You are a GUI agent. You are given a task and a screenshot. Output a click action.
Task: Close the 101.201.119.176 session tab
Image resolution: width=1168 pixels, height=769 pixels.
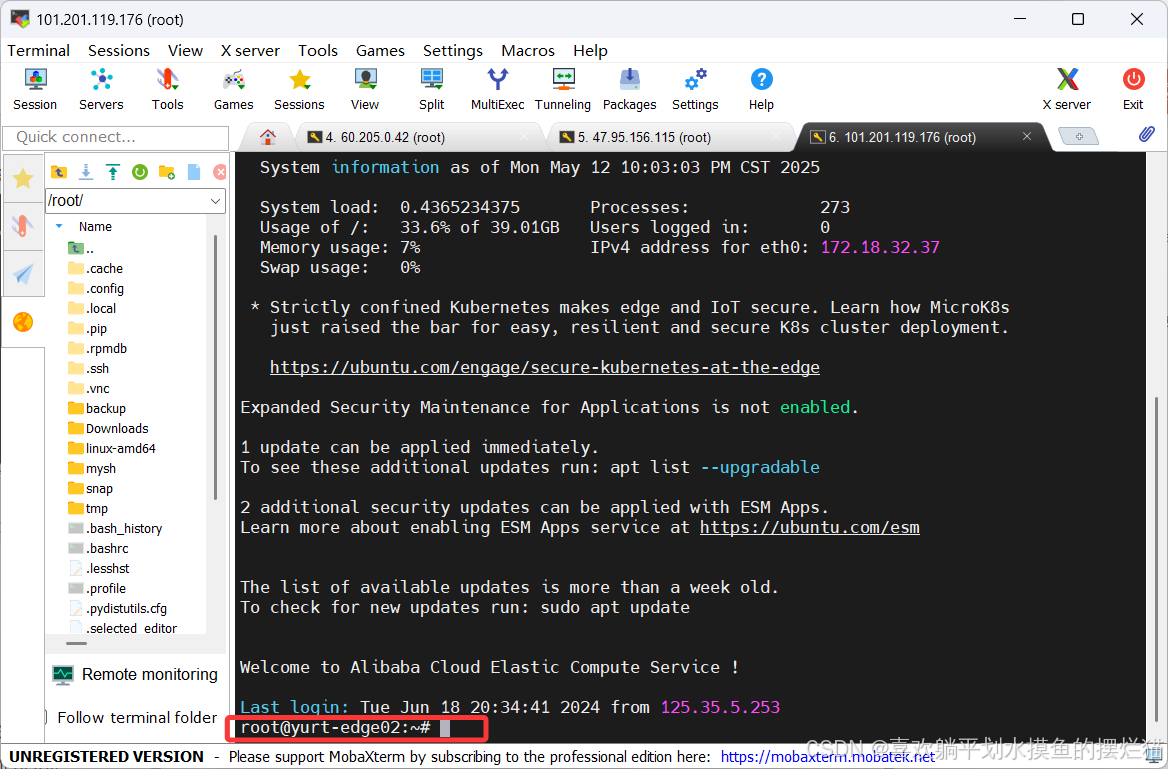coord(1026,136)
